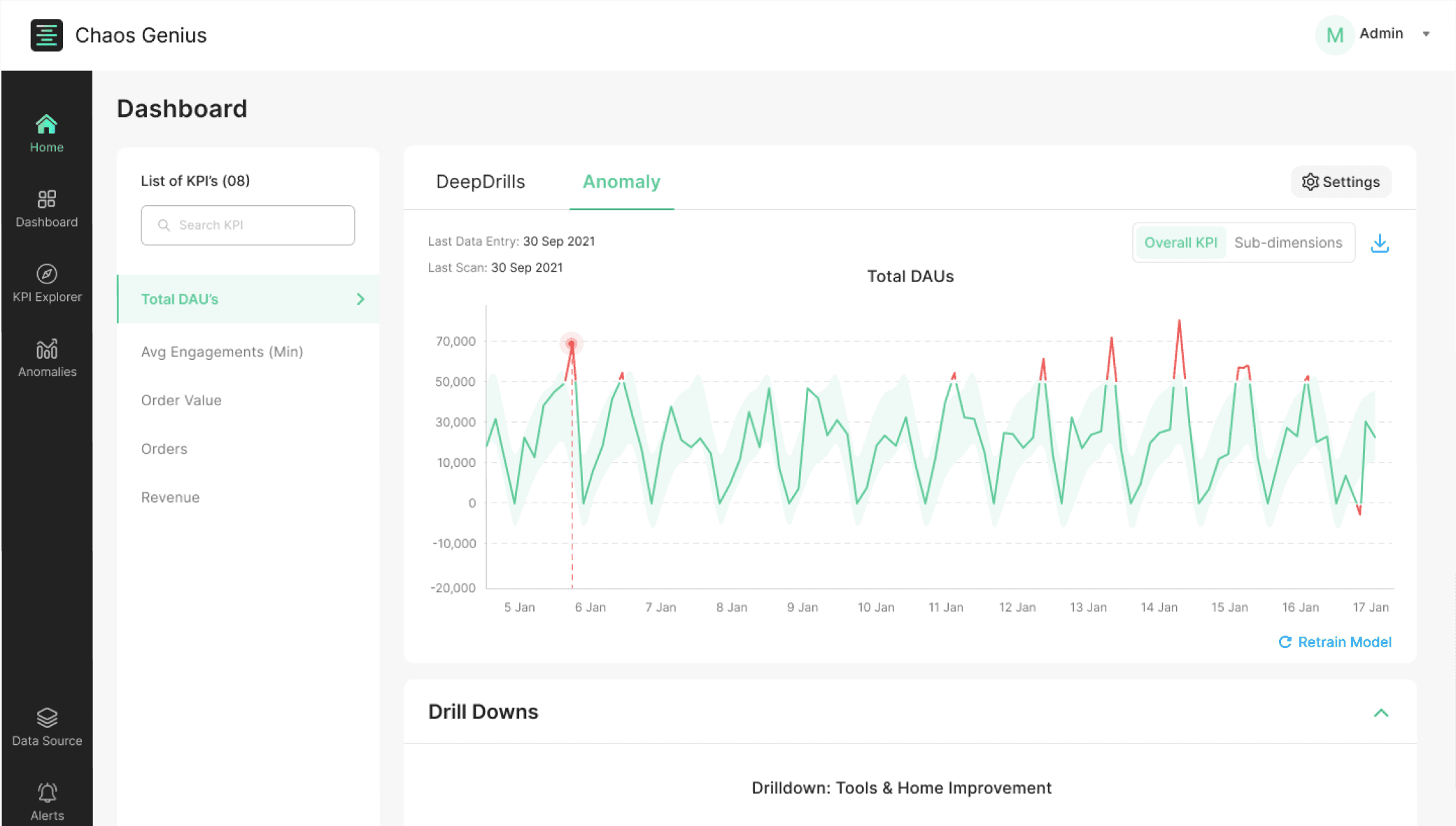Open the Settings button
Image resolution: width=1456 pixels, height=826 pixels.
1341,182
